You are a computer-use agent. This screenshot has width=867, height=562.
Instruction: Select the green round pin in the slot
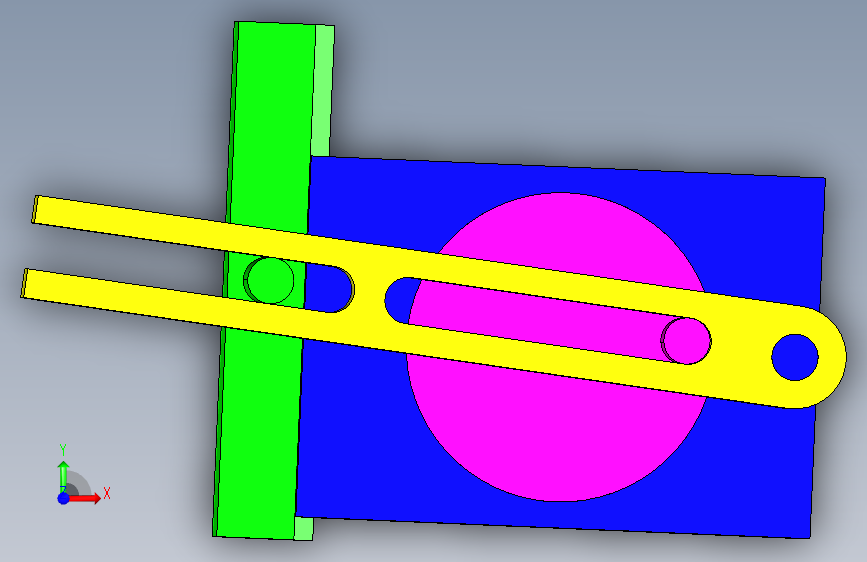click(x=270, y=280)
